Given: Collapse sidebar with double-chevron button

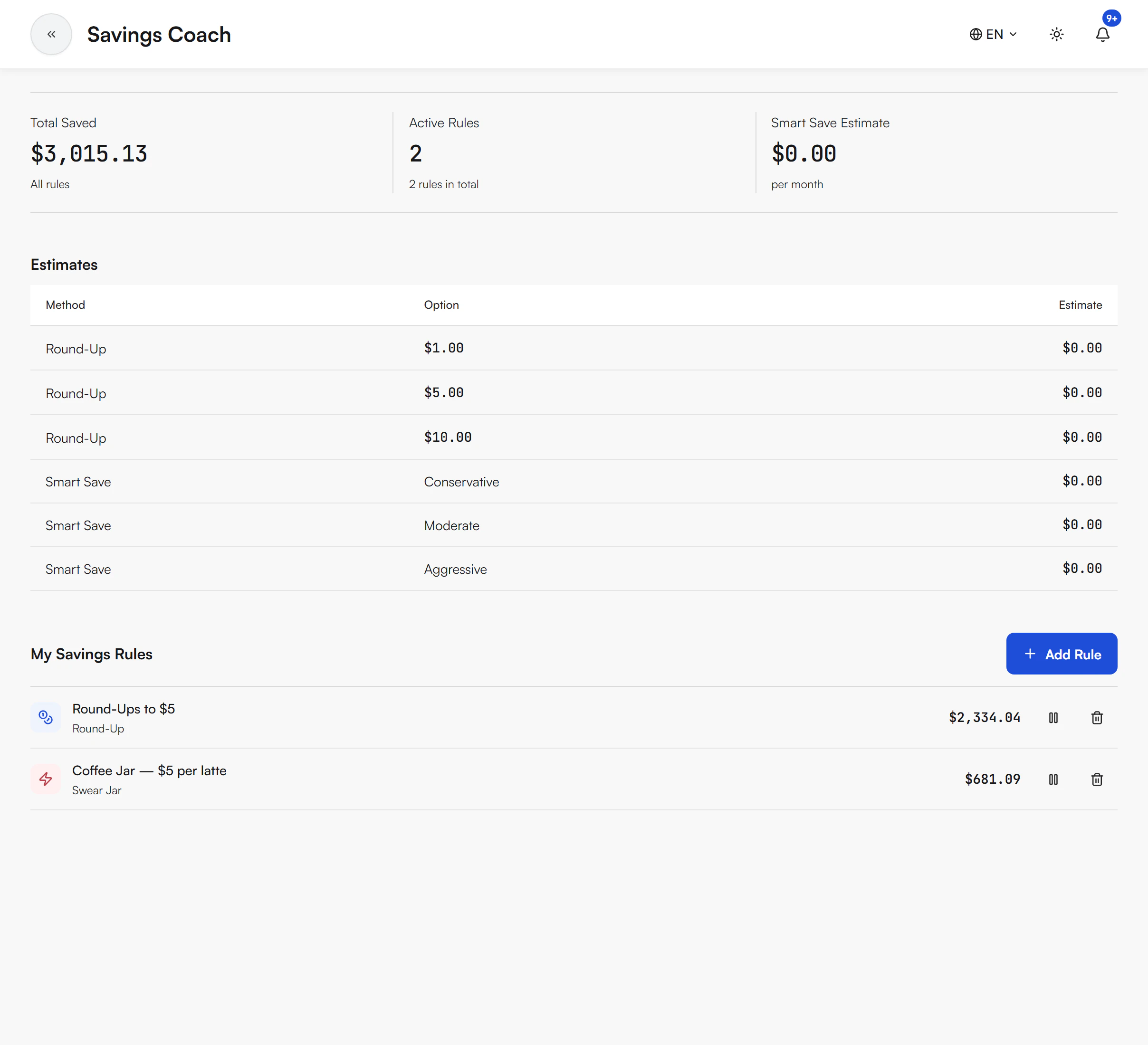Looking at the screenshot, I should click(x=51, y=34).
